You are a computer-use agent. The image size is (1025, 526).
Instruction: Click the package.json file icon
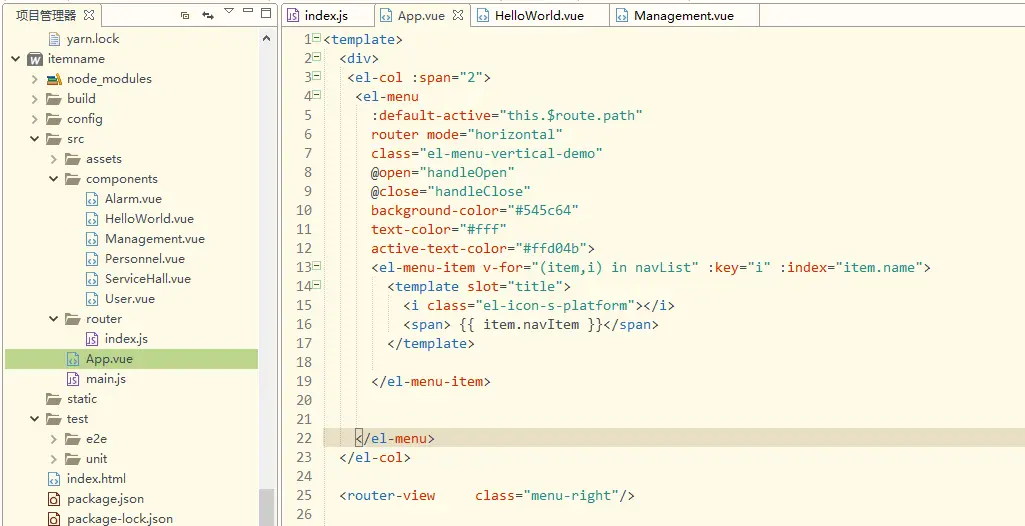(54, 499)
